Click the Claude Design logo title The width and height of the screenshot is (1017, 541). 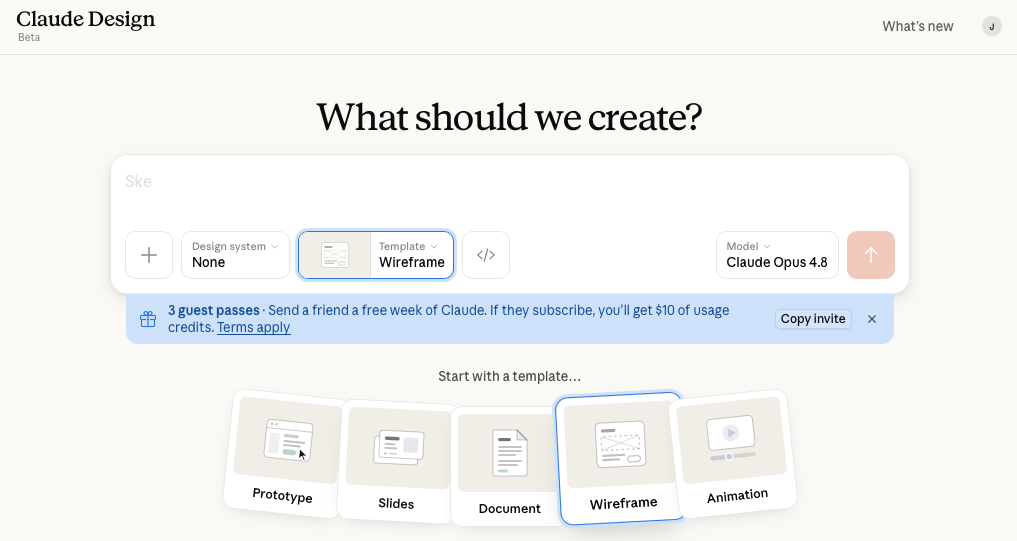pyautogui.click(x=86, y=19)
